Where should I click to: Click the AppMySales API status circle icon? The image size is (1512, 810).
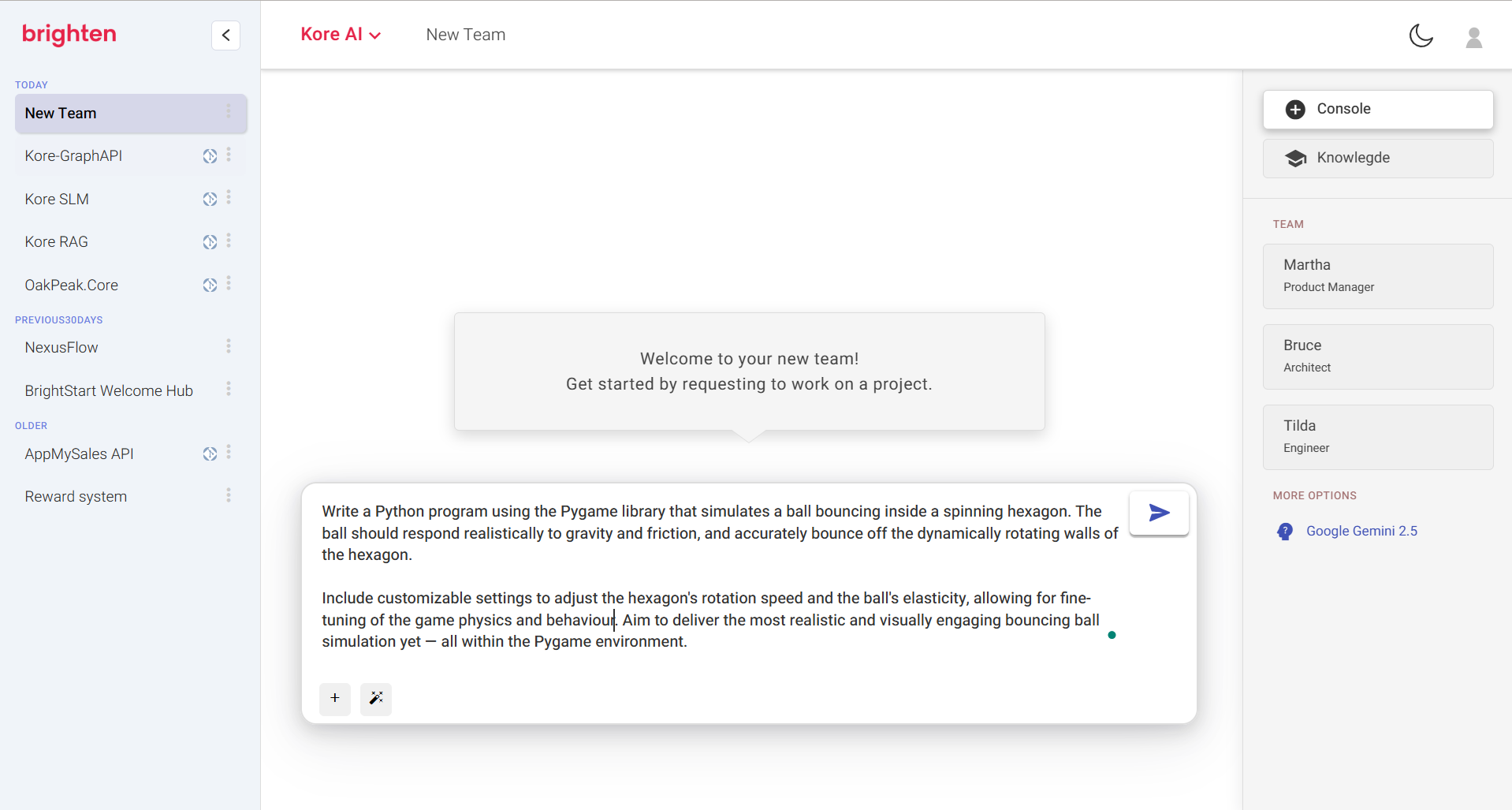pos(210,454)
